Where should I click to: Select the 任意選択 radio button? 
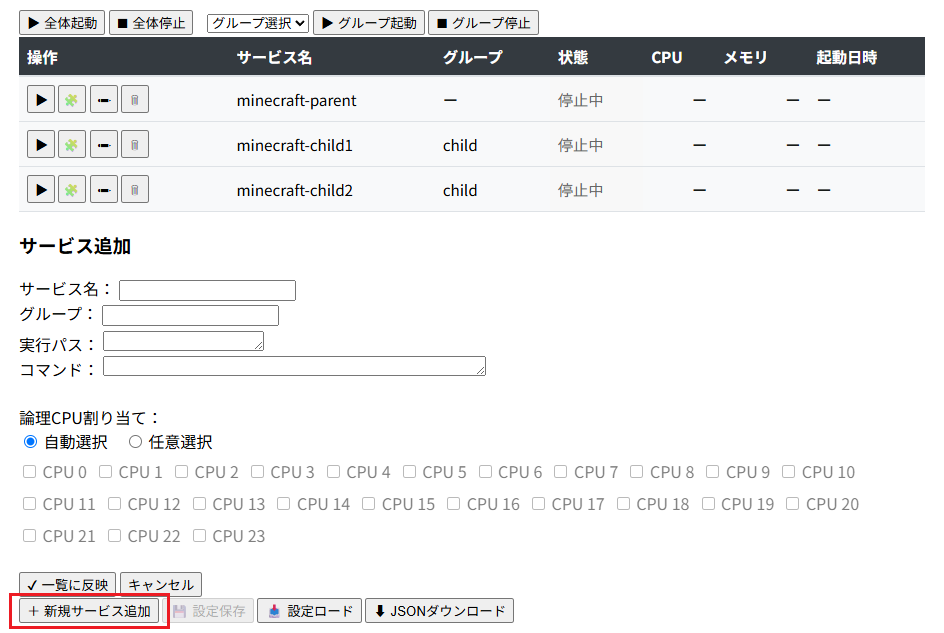(x=136, y=441)
